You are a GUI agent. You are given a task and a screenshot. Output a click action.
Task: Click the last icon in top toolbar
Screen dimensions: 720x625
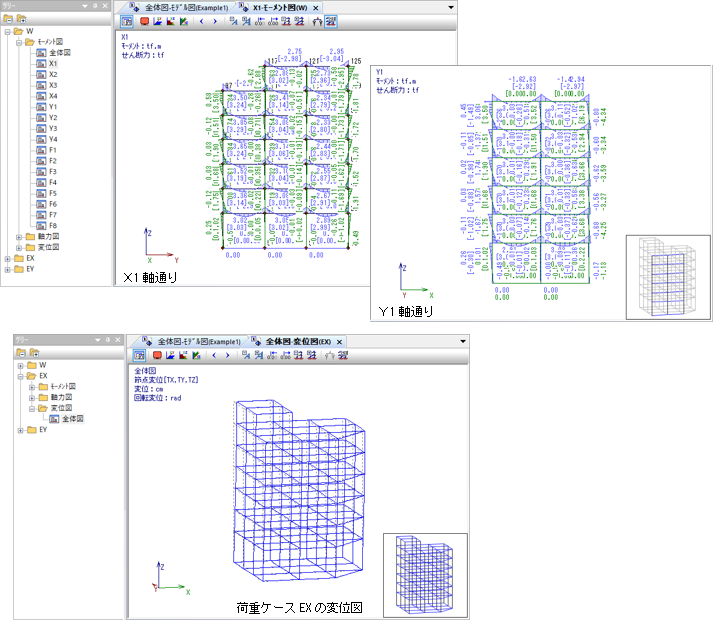pyautogui.click(x=330, y=20)
